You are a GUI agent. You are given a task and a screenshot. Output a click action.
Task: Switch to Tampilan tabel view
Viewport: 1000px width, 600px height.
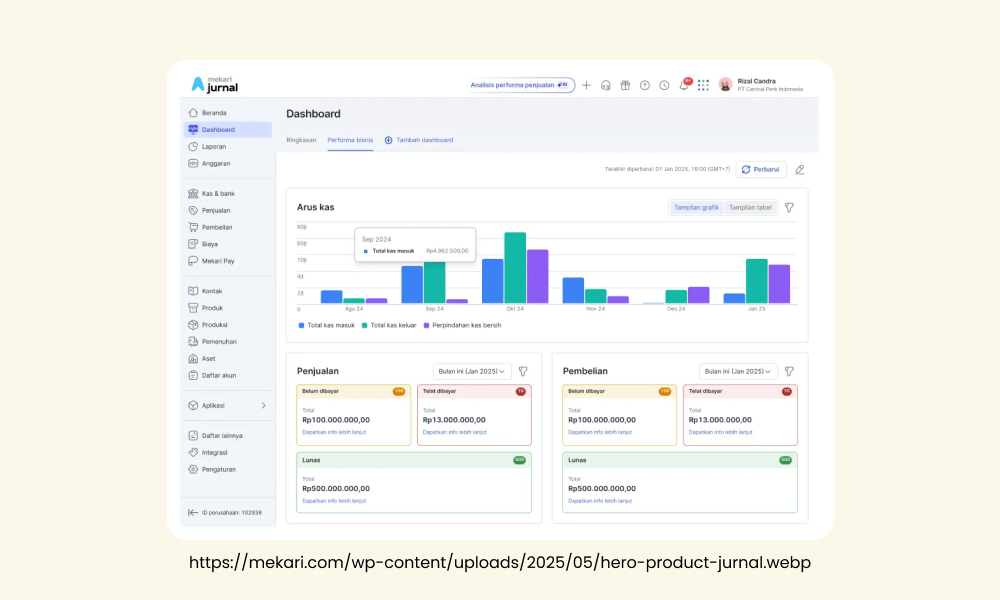(750, 208)
